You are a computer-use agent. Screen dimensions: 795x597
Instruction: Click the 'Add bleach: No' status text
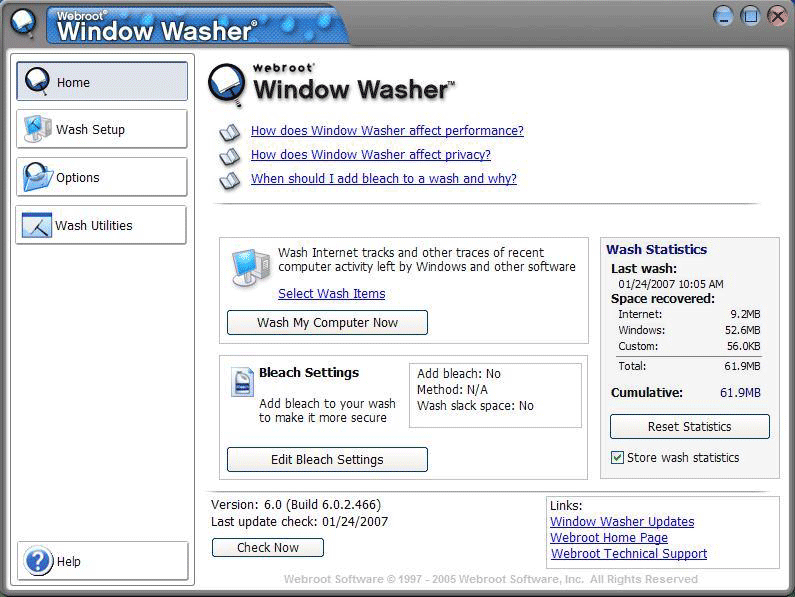pyautogui.click(x=459, y=374)
